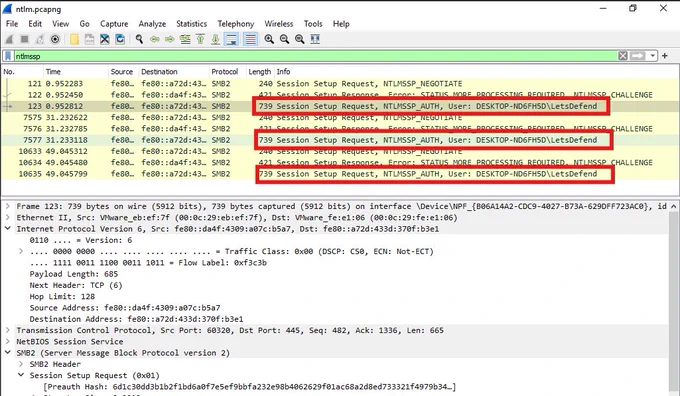680x396 pixels.
Task: Open the Analyze menu
Action: [152, 24]
